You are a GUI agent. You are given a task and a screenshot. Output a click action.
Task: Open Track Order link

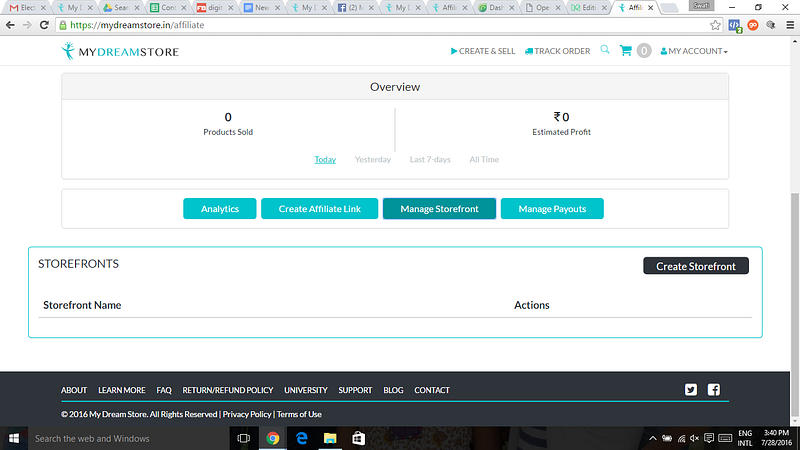pos(557,51)
